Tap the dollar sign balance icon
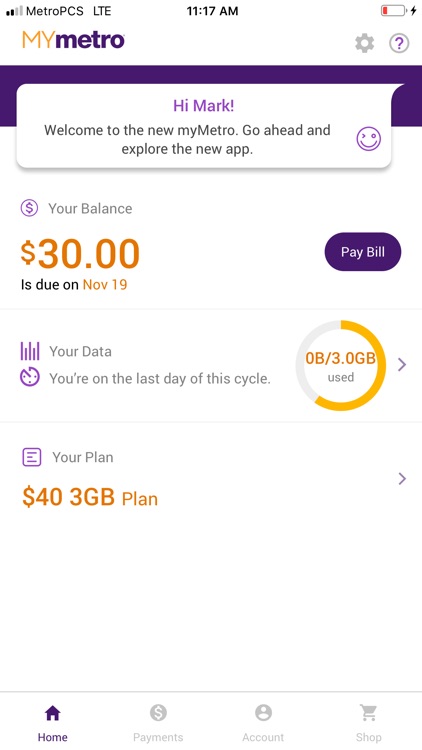The height and width of the screenshot is (750, 422). pos(29,208)
